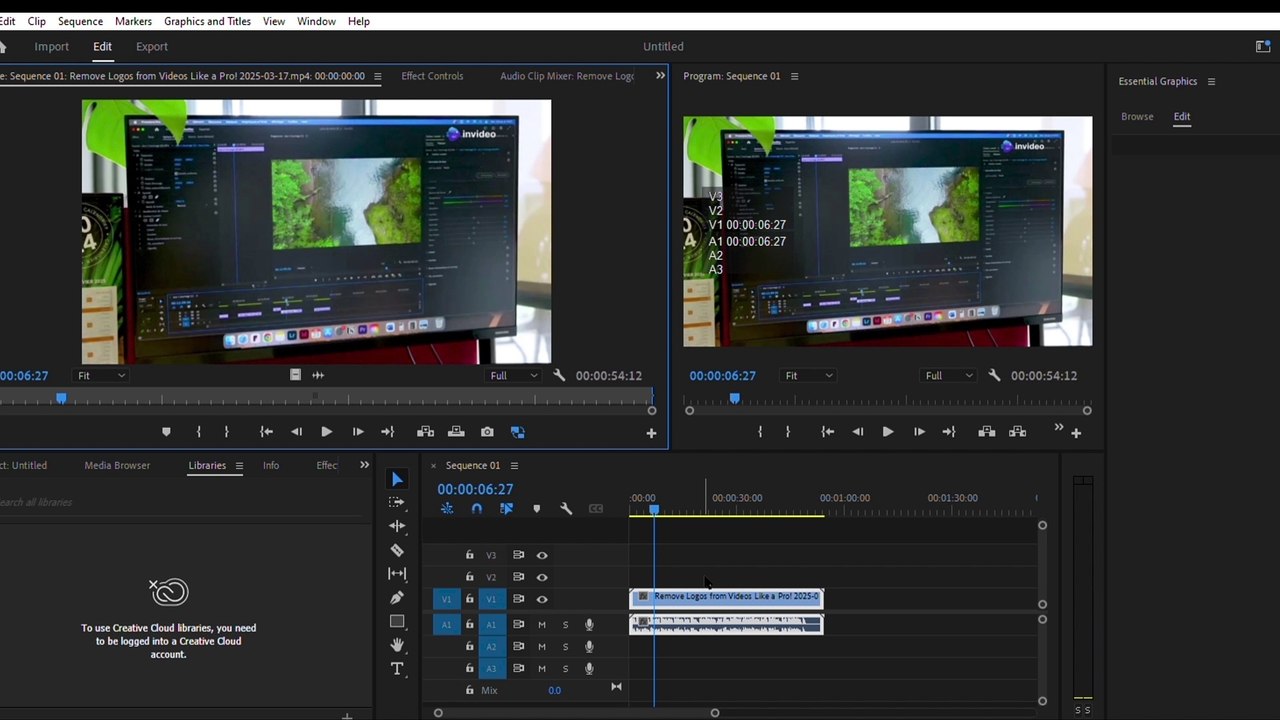Select the Type tool
The height and width of the screenshot is (720, 1280).
pyautogui.click(x=397, y=669)
